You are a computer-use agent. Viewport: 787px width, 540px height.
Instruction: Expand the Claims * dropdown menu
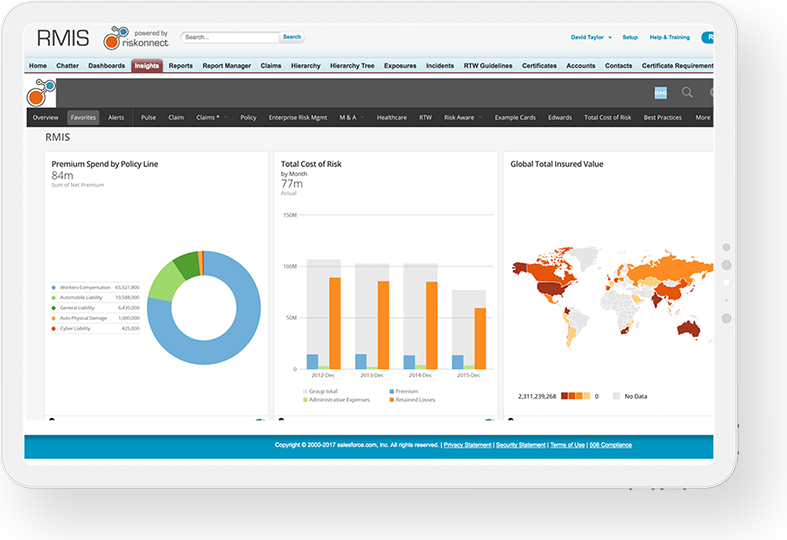(212, 117)
